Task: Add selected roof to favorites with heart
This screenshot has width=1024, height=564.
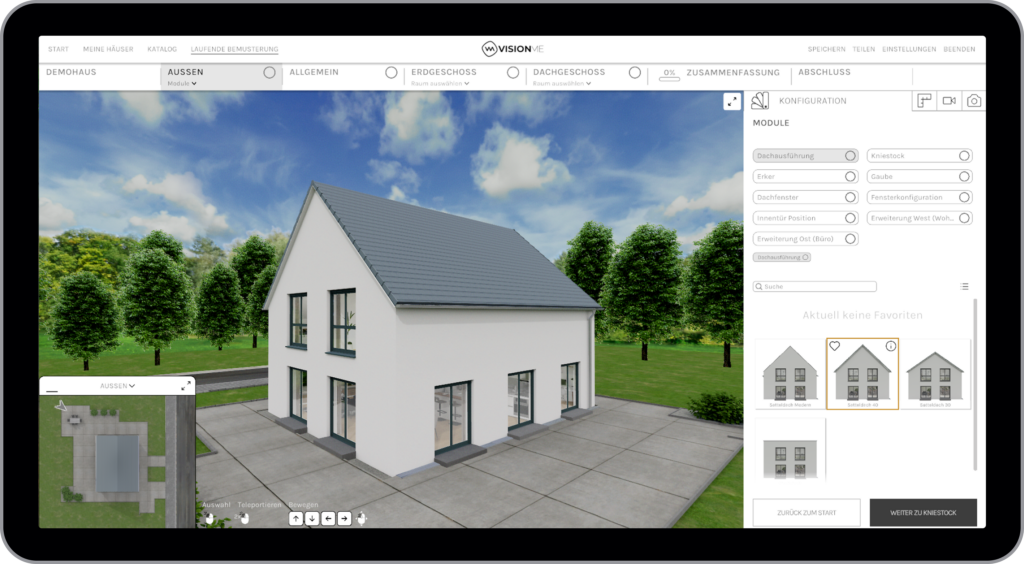Action: point(835,346)
